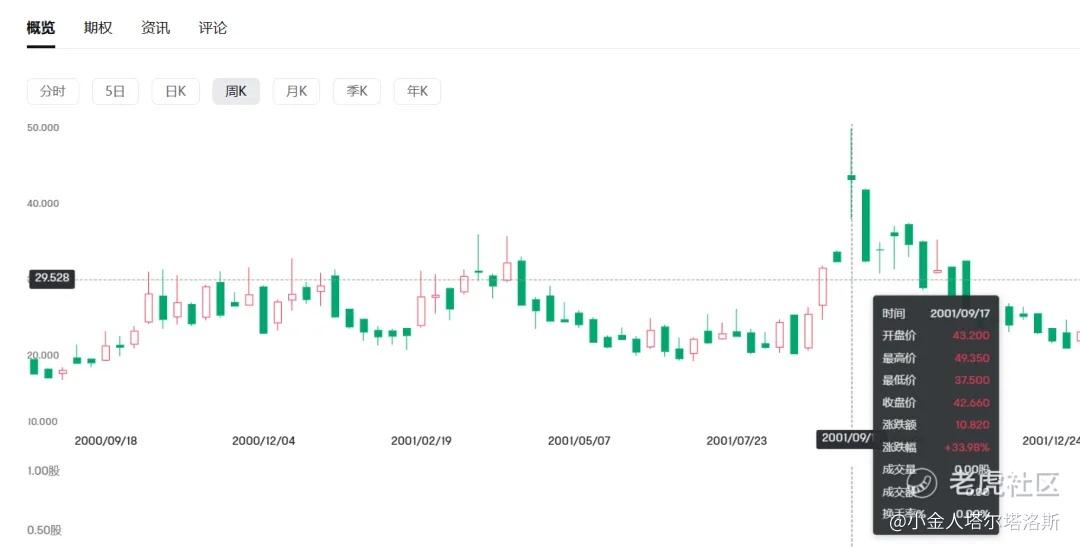
Task: Click the 2001/07/23 date label
Action: pos(737,441)
